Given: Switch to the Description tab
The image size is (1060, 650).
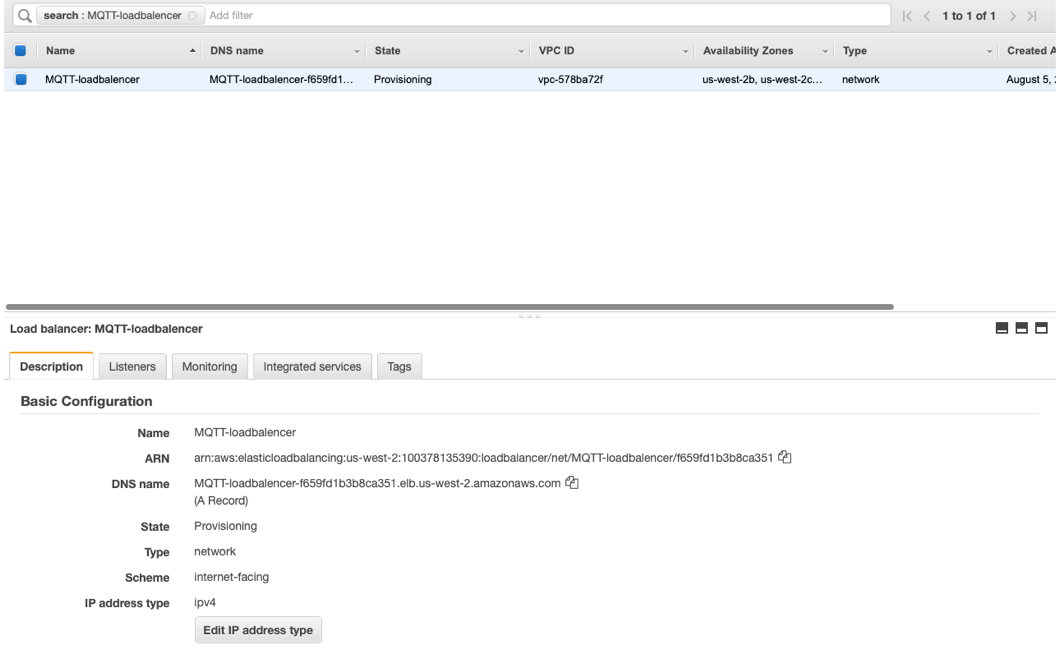Looking at the screenshot, I should tap(51, 366).
